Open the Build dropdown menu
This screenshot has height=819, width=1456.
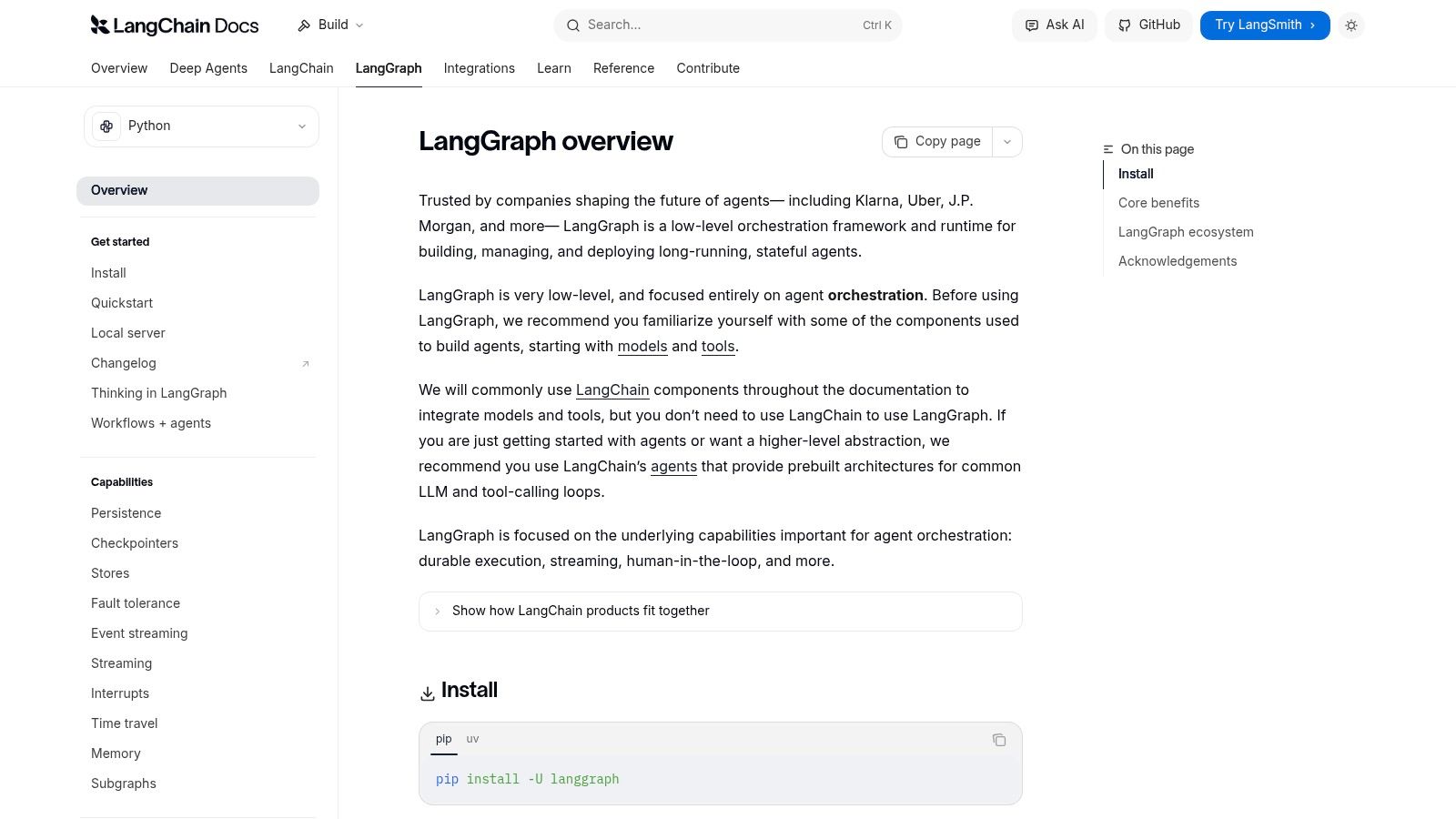click(331, 25)
